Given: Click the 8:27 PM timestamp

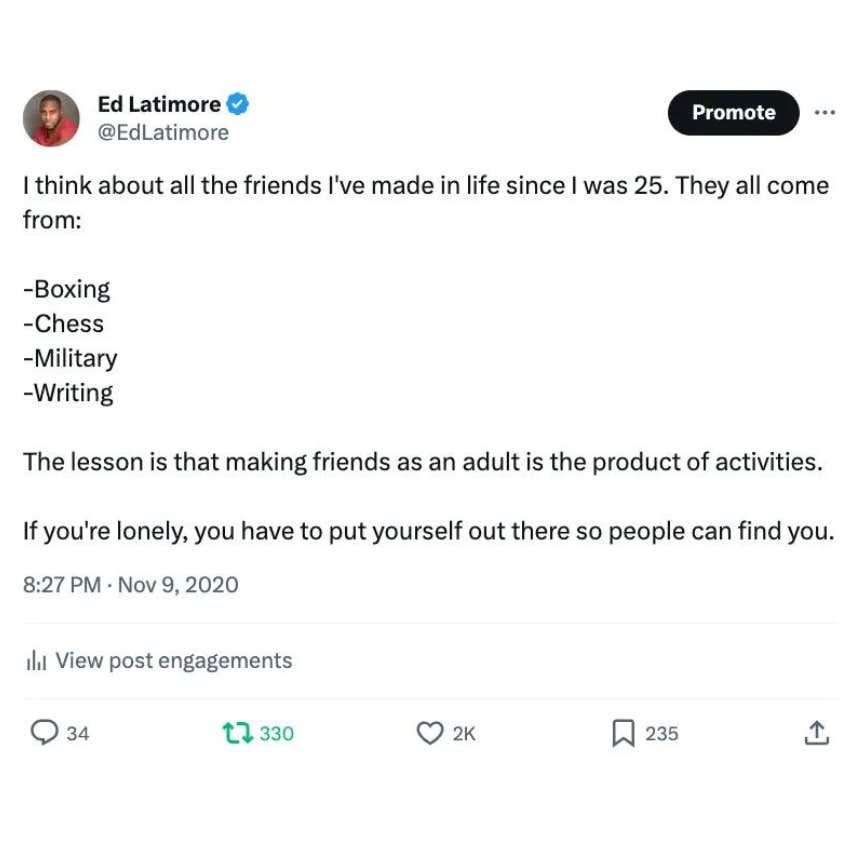Looking at the screenshot, I should pos(61,585).
